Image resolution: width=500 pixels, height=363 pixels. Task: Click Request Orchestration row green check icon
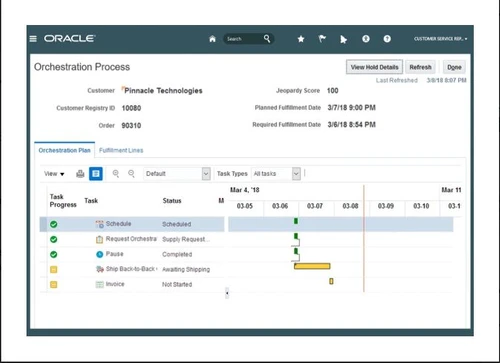[x=54, y=239]
